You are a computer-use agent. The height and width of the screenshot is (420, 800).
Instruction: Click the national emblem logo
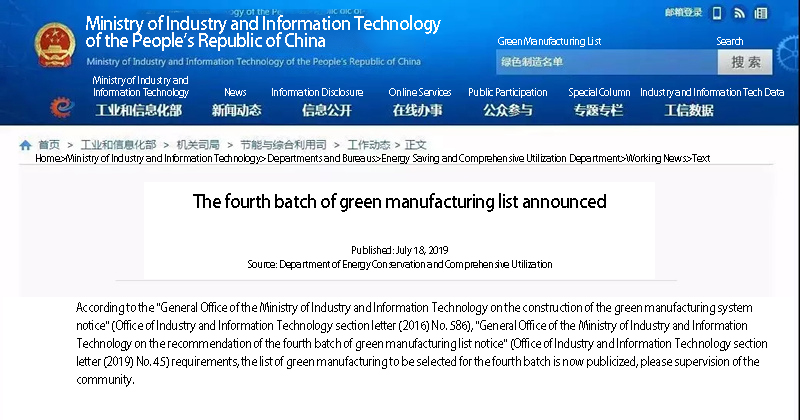tap(55, 45)
